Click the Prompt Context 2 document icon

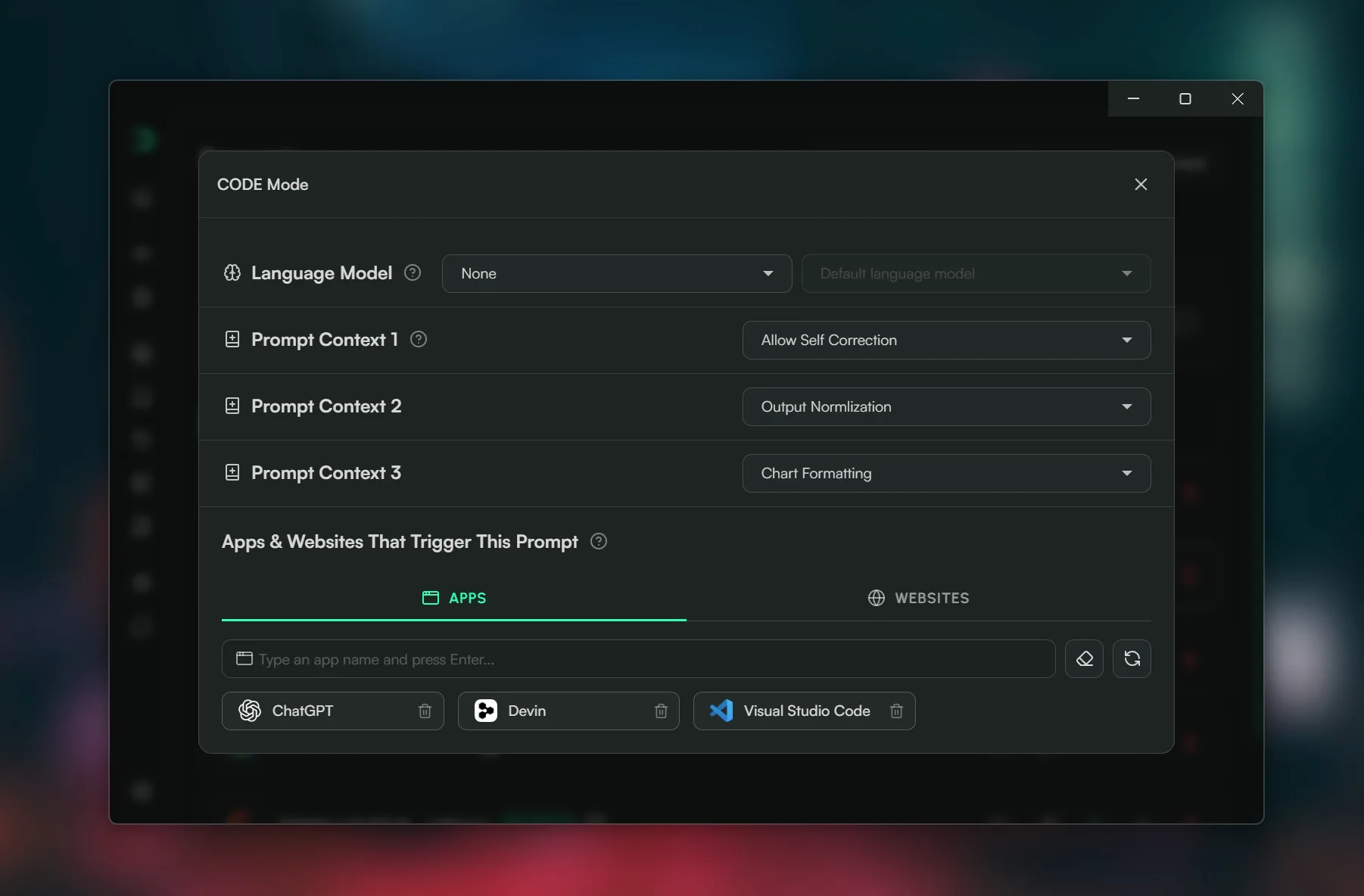pos(232,406)
